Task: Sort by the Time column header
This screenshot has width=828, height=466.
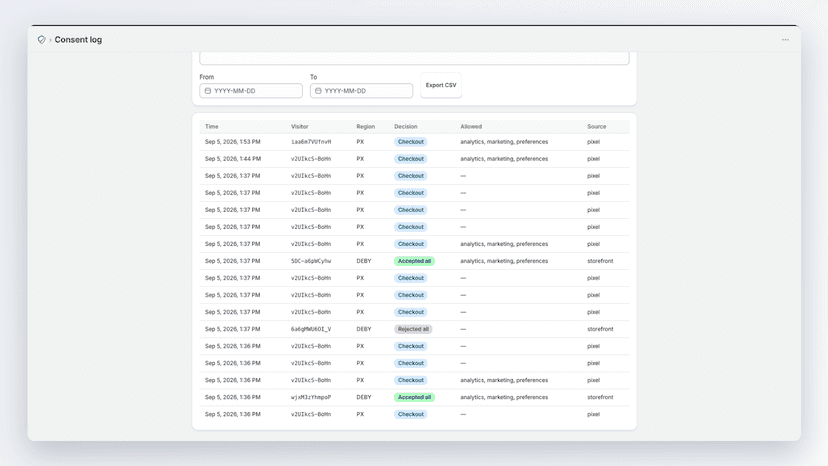Action: click(x=212, y=127)
